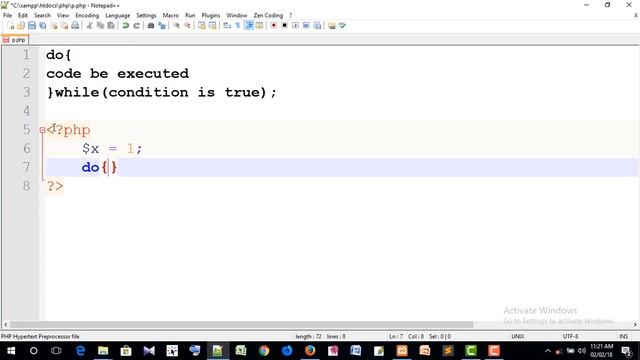Collapse the PHP code fold marker

coord(42,130)
